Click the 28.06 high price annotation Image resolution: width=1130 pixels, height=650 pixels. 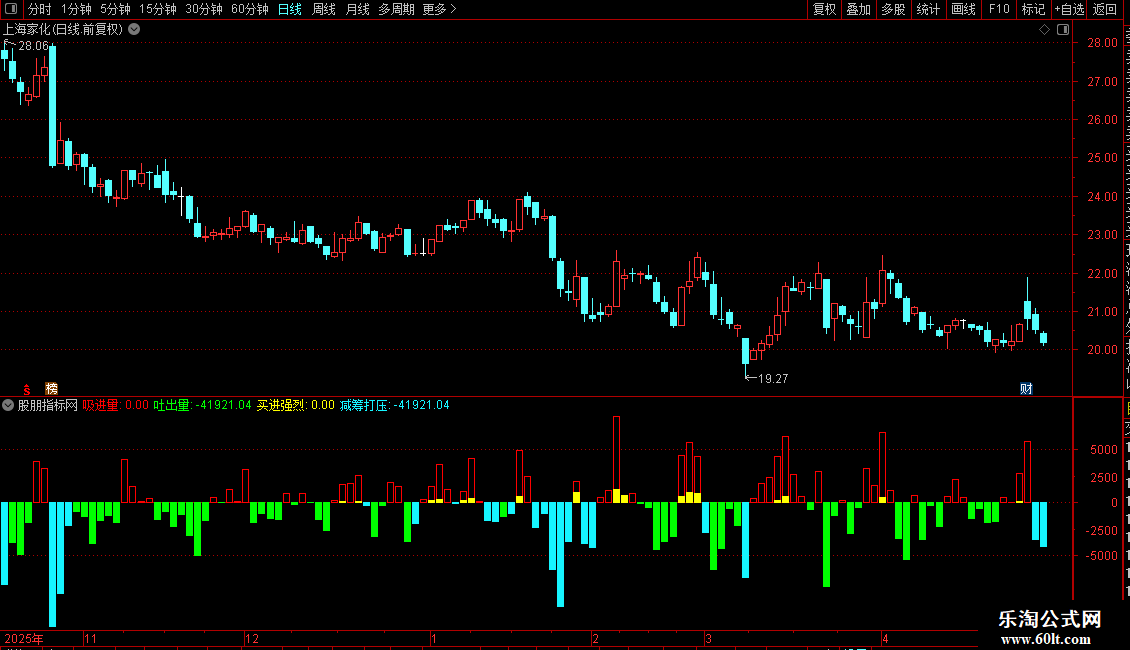(33, 46)
